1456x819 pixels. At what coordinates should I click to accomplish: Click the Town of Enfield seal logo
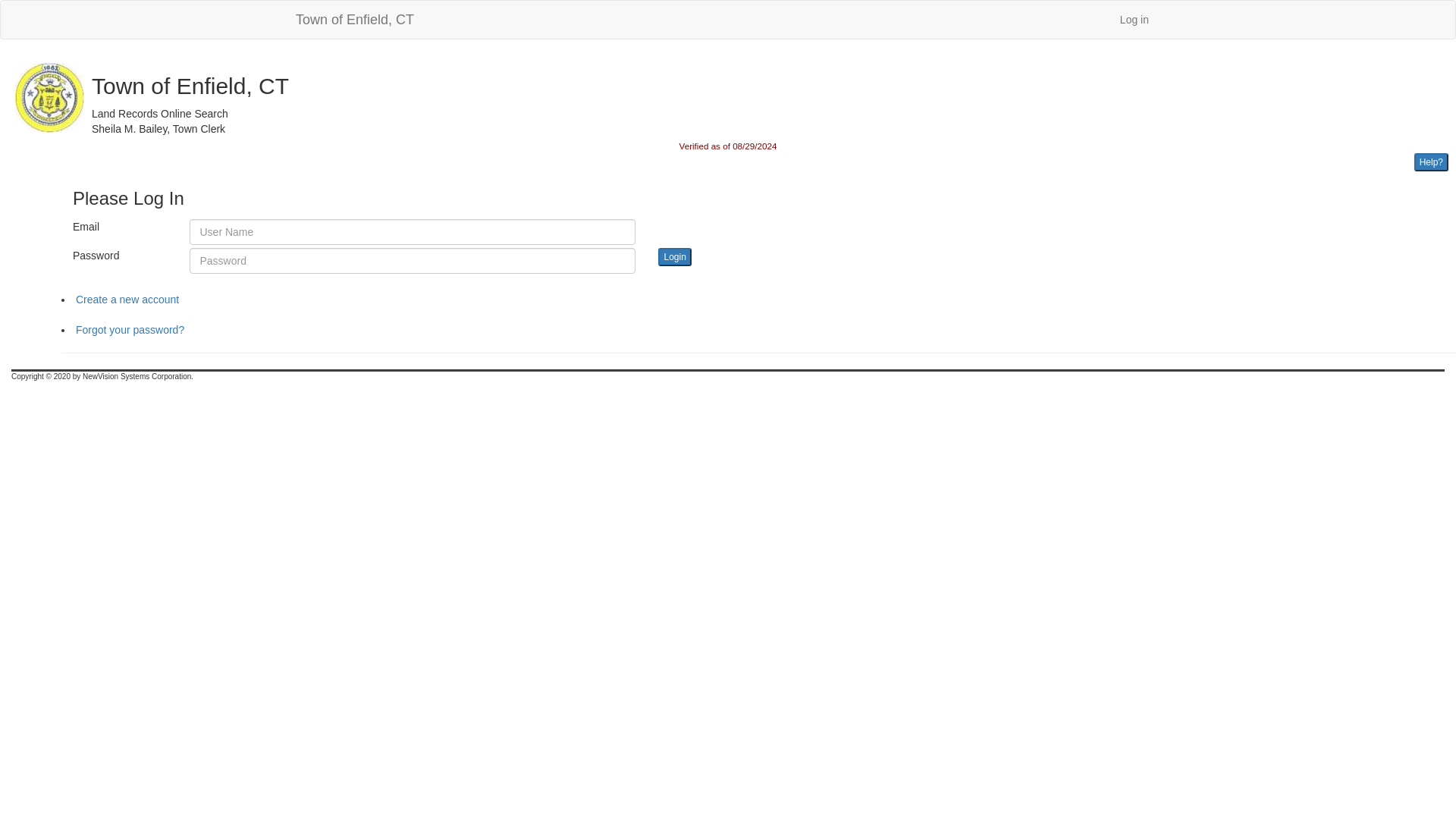(50, 98)
